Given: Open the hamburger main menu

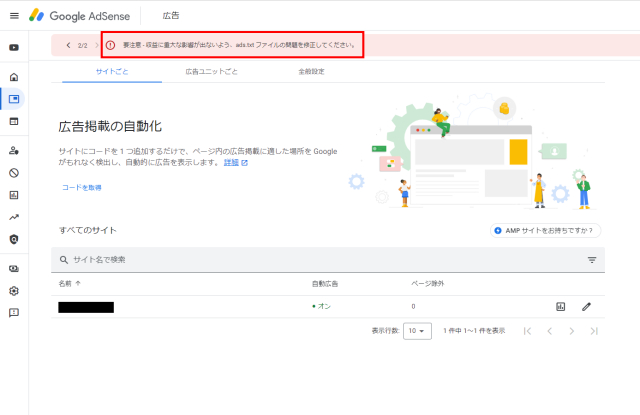Looking at the screenshot, I should [14, 16].
